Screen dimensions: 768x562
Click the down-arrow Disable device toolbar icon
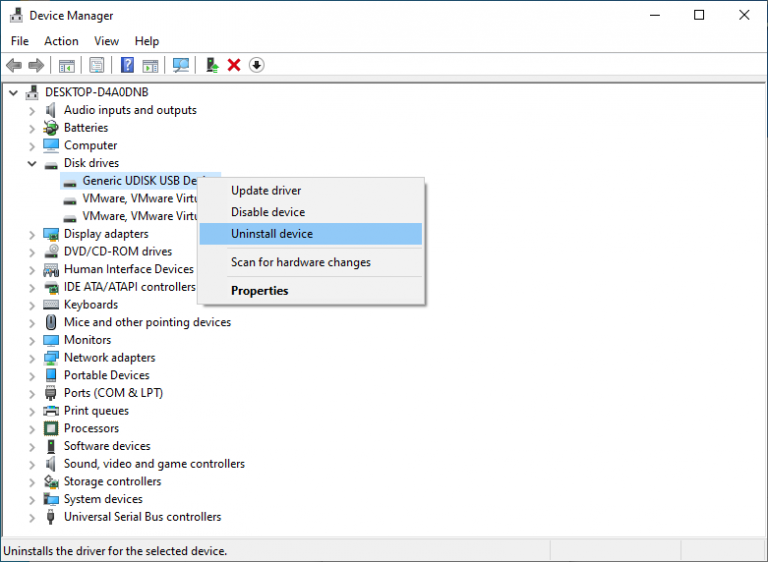257,65
